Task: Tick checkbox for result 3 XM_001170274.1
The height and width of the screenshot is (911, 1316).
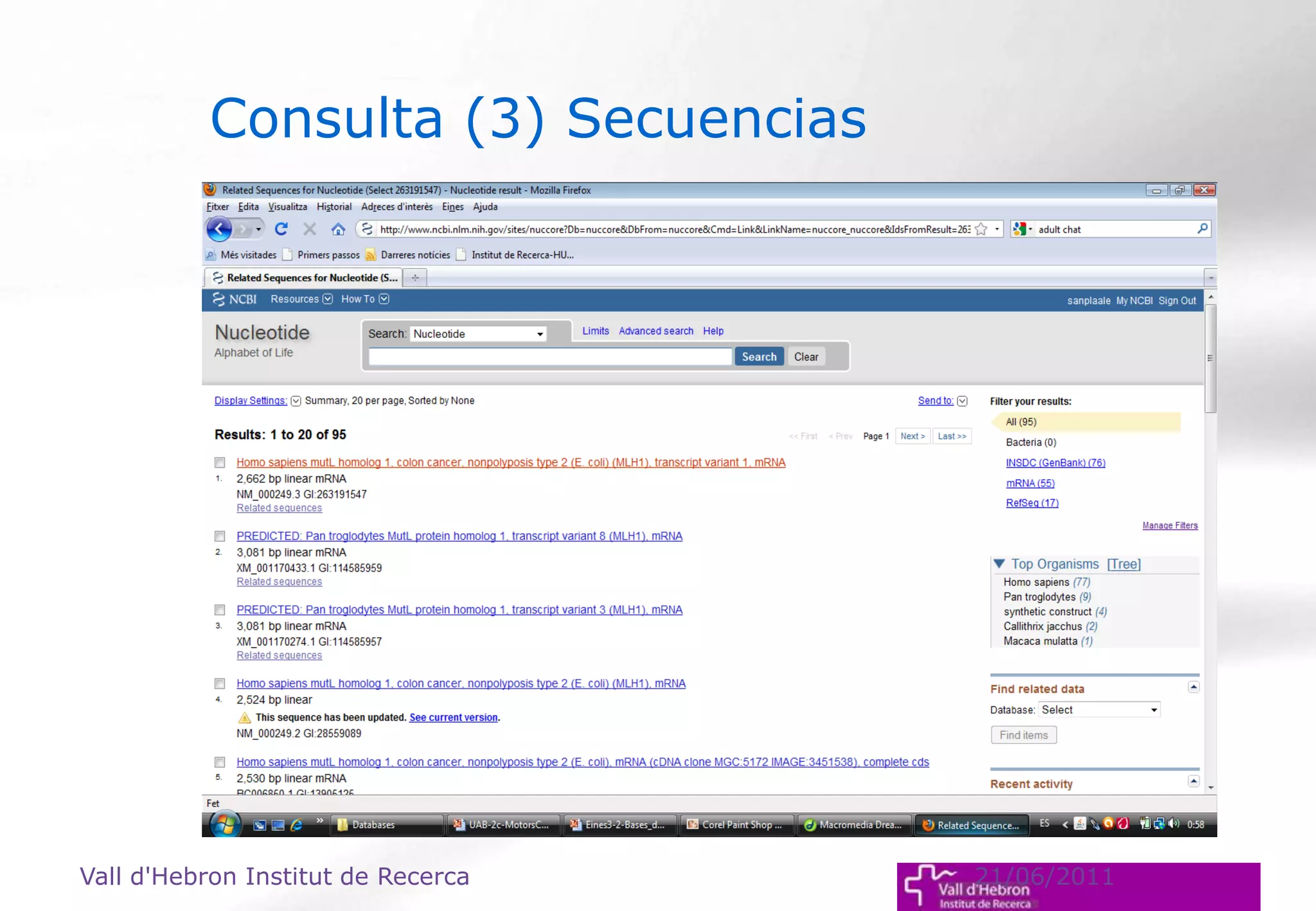Action: pyautogui.click(x=220, y=610)
